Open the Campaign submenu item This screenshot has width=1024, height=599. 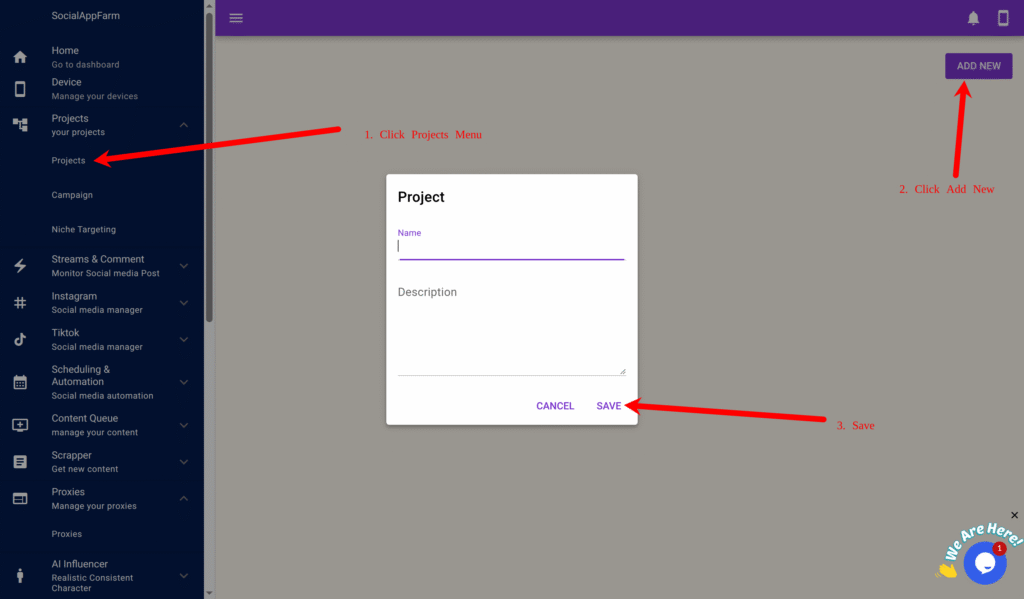point(72,195)
